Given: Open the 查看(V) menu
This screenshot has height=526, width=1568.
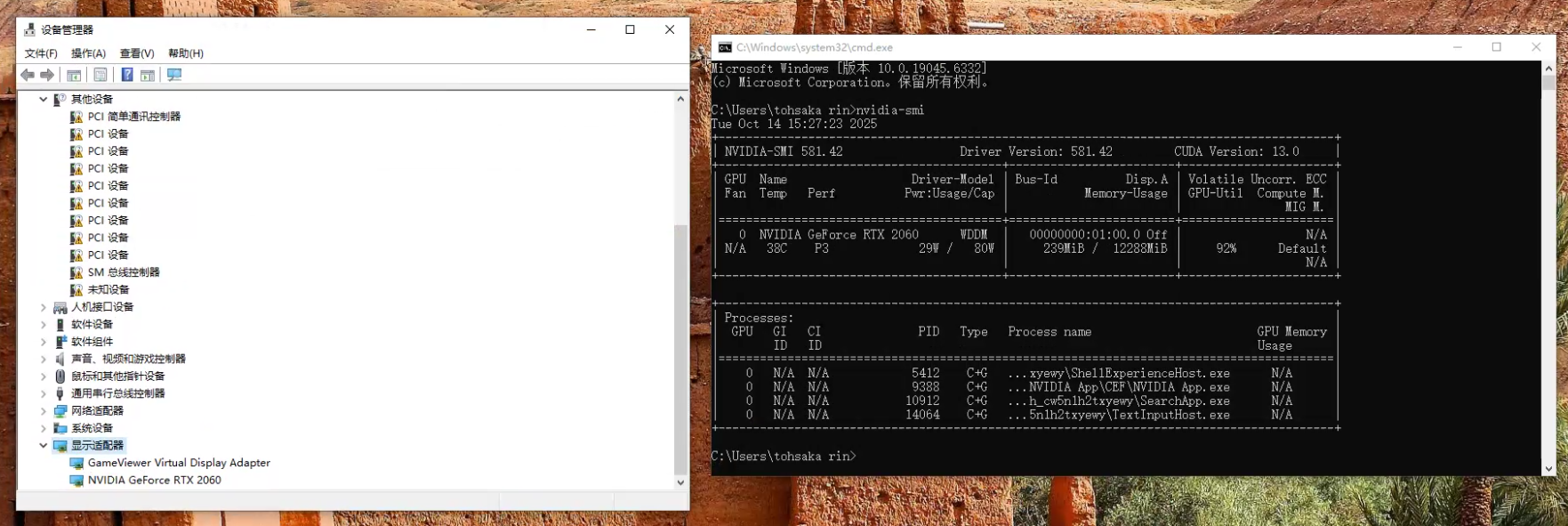Looking at the screenshot, I should [137, 53].
